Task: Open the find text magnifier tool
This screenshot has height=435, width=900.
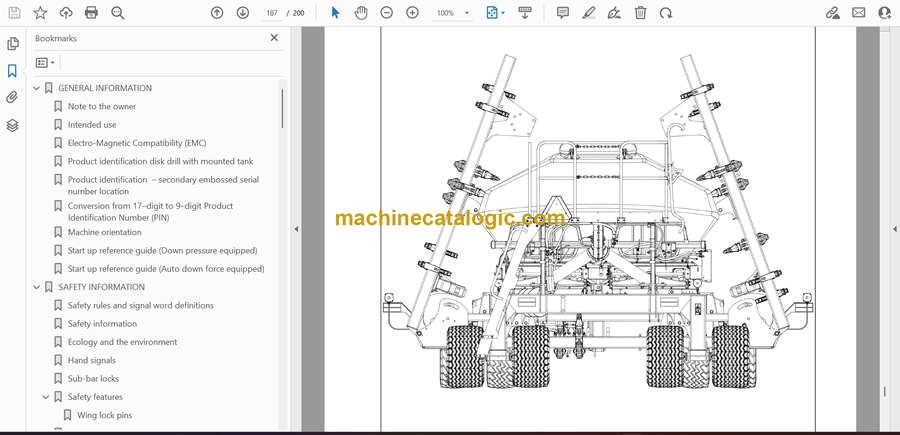Action: [118, 13]
